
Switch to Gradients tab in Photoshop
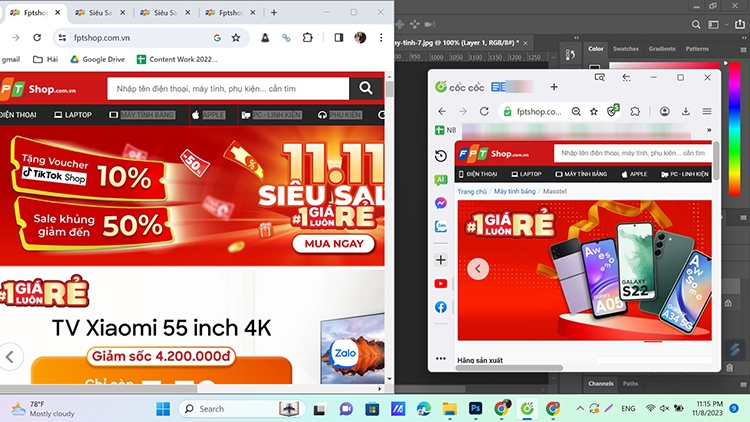click(662, 49)
